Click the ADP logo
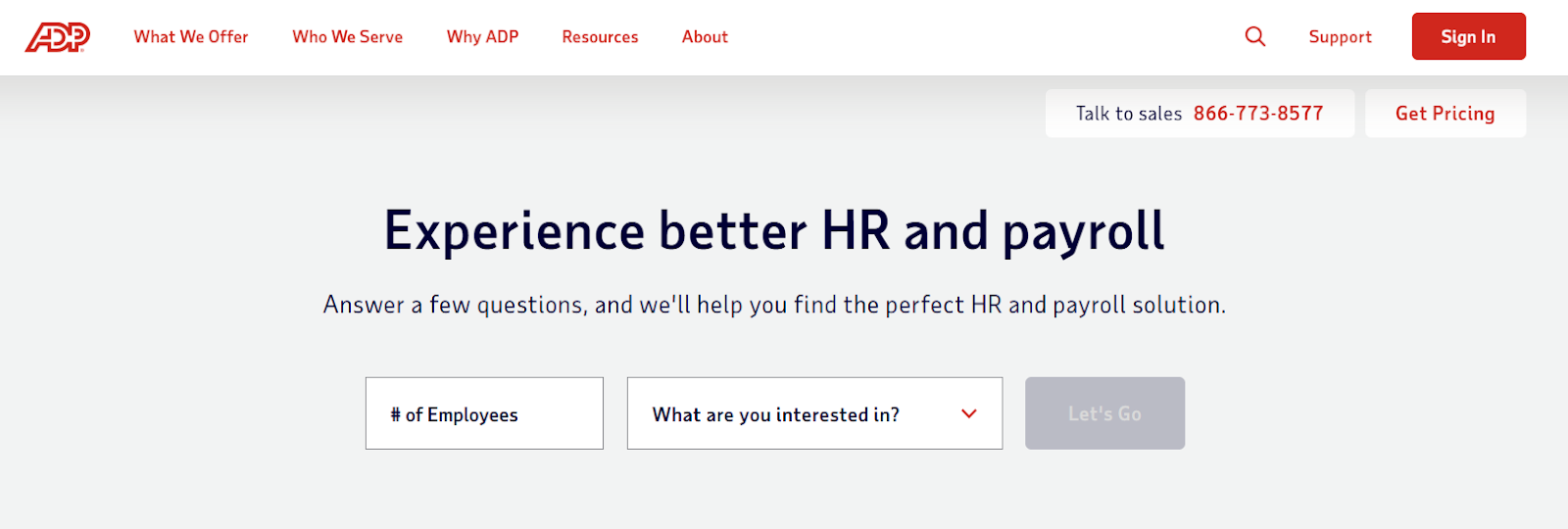Viewport: 1568px width, 529px height. 57,37
